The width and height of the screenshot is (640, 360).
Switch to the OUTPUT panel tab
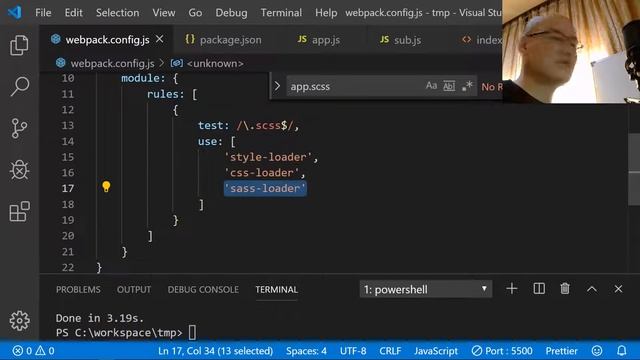pyautogui.click(x=134, y=289)
